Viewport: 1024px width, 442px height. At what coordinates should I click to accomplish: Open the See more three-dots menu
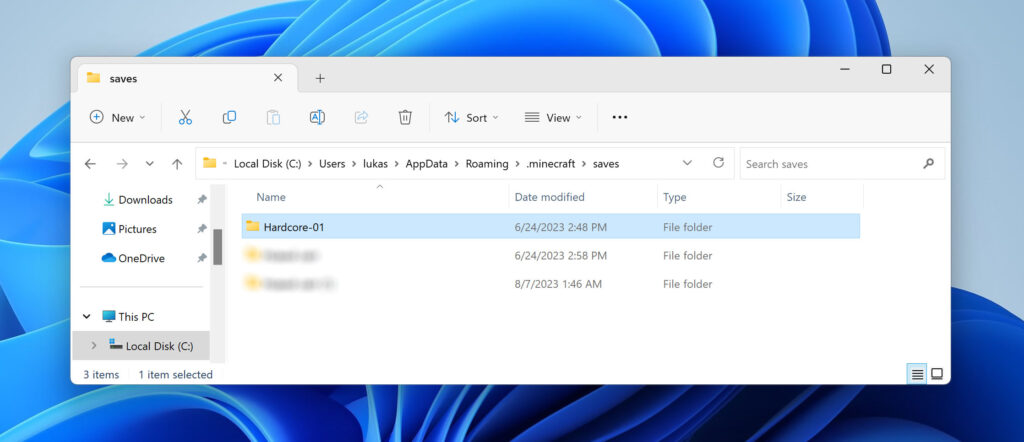[619, 117]
